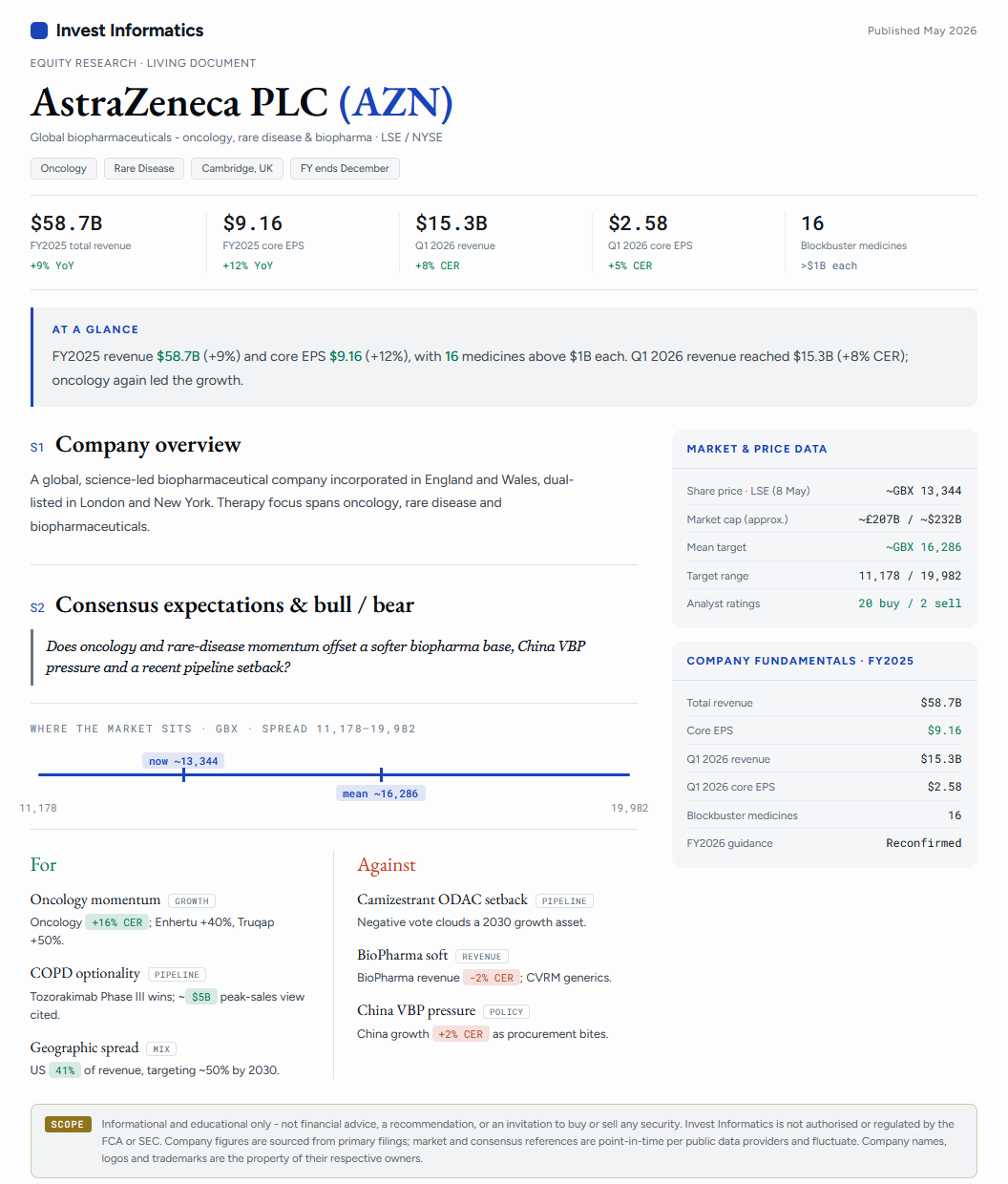
Task: Click the AT A GLANCE heading
Action: tap(95, 329)
